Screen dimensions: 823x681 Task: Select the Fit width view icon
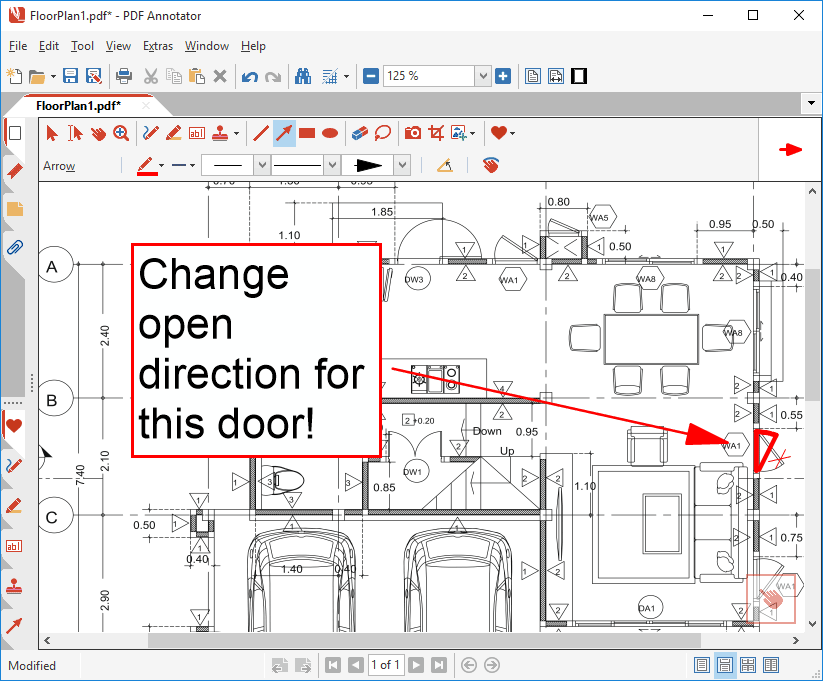tap(556, 76)
